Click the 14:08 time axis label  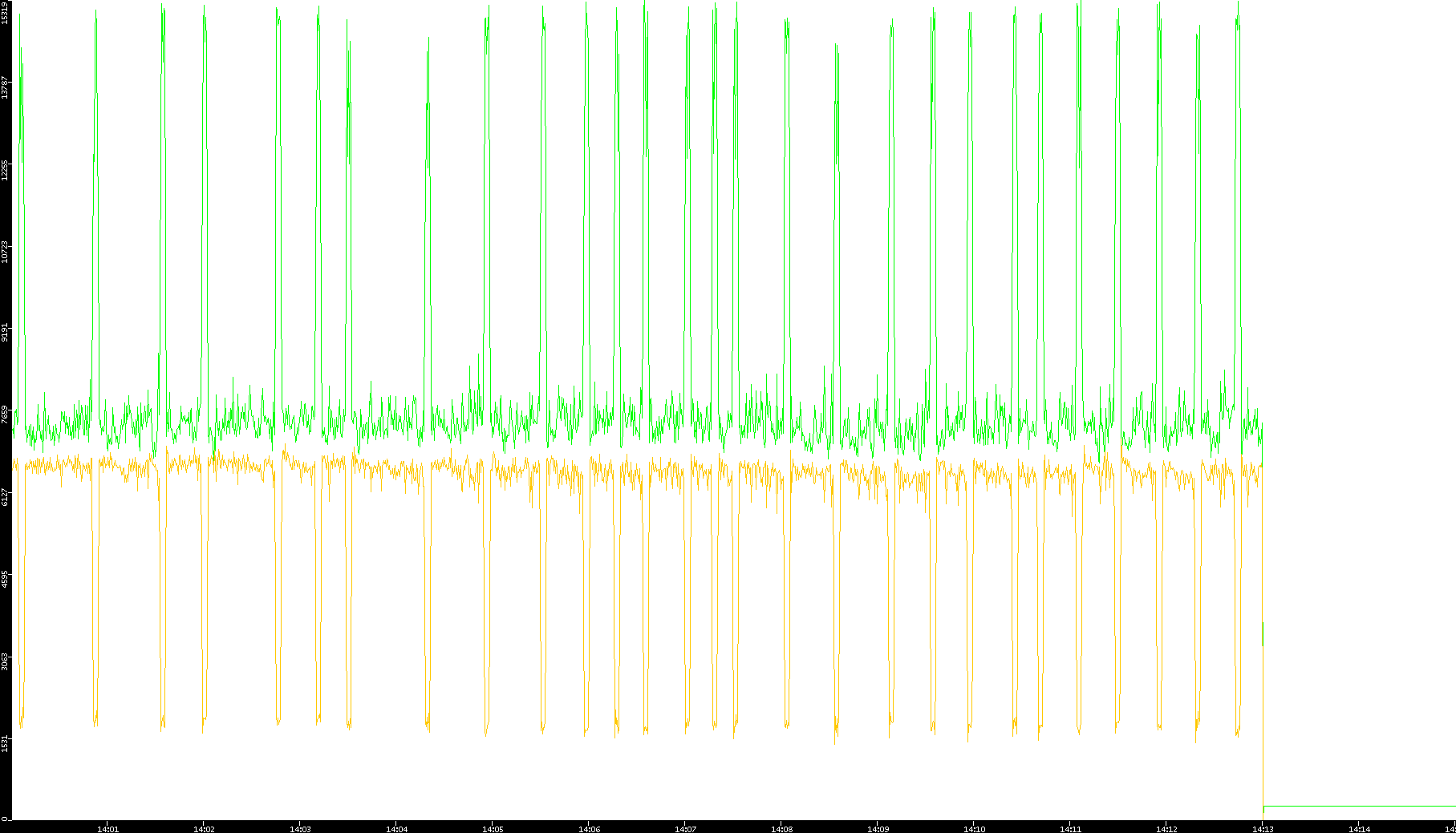point(781,829)
